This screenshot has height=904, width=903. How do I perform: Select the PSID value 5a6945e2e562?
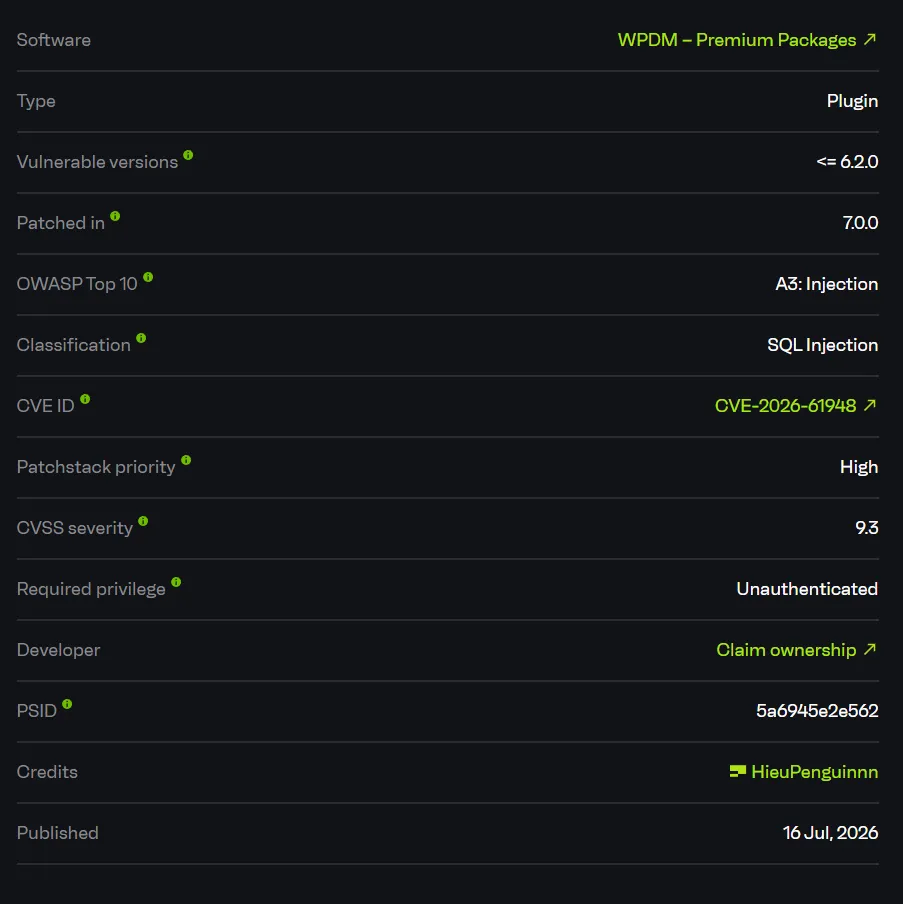point(817,711)
